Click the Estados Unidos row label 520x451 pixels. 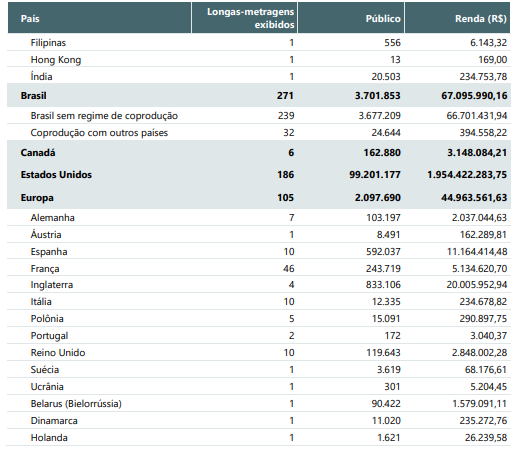(x=56, y=175)
